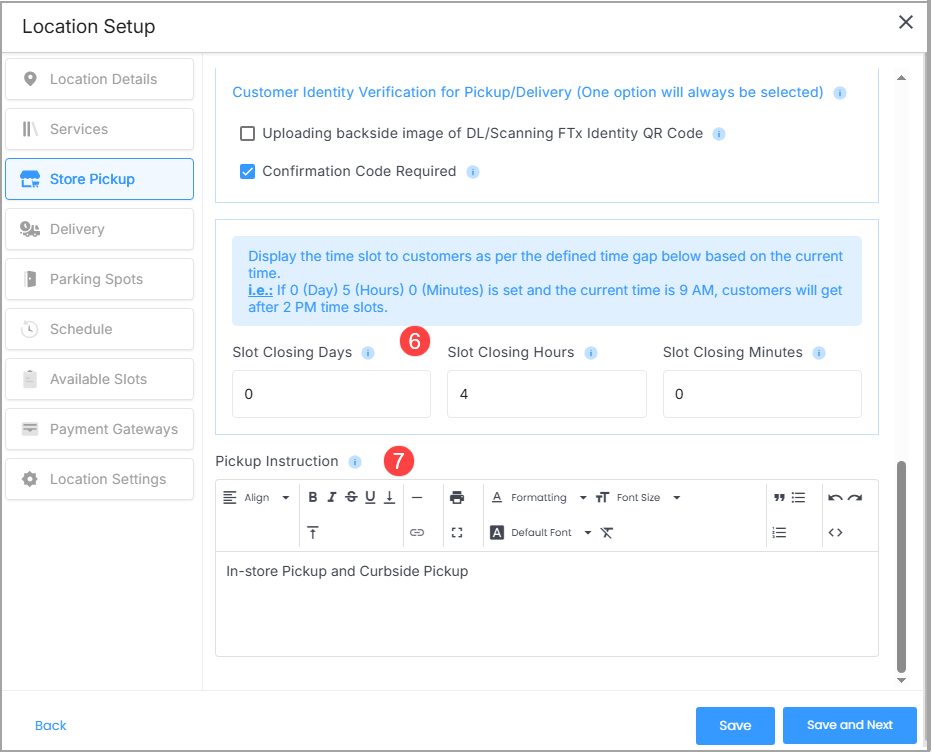Select Store Pickup tab

pos(100,179)
